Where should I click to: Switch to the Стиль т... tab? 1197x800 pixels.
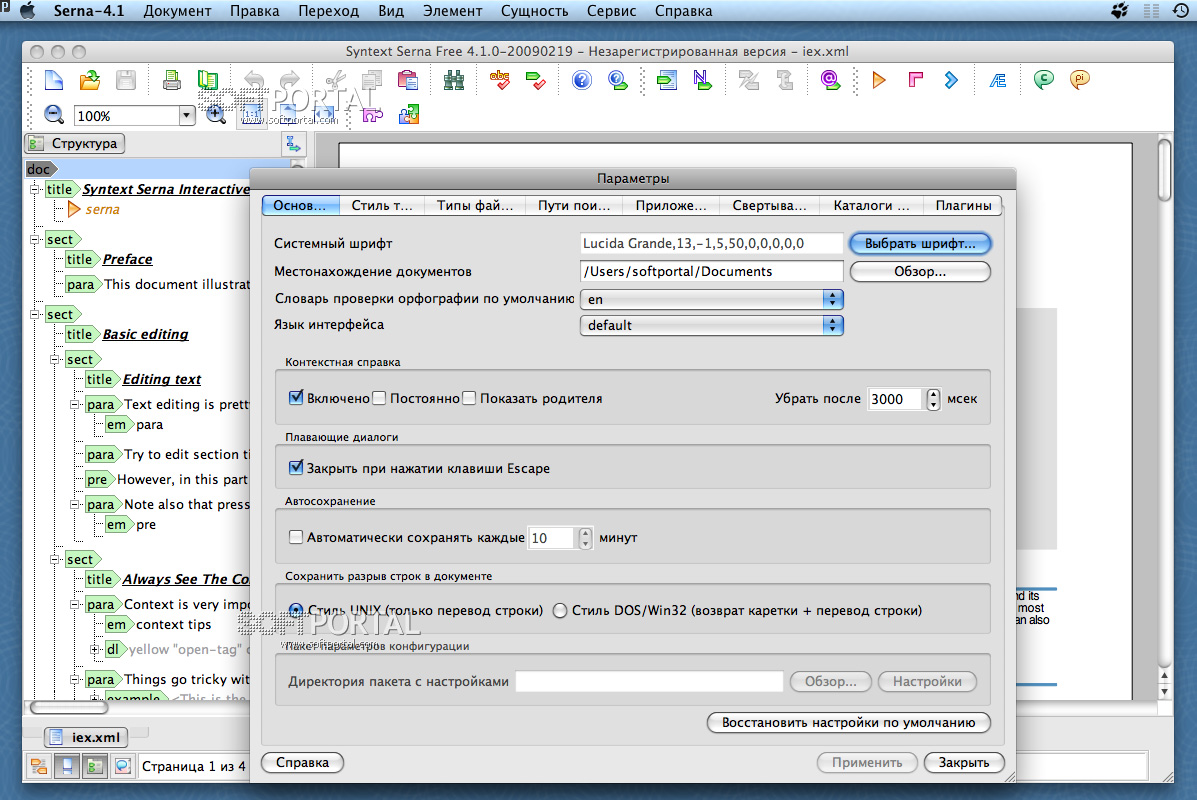pyautogui.click(x=382, y=205)
